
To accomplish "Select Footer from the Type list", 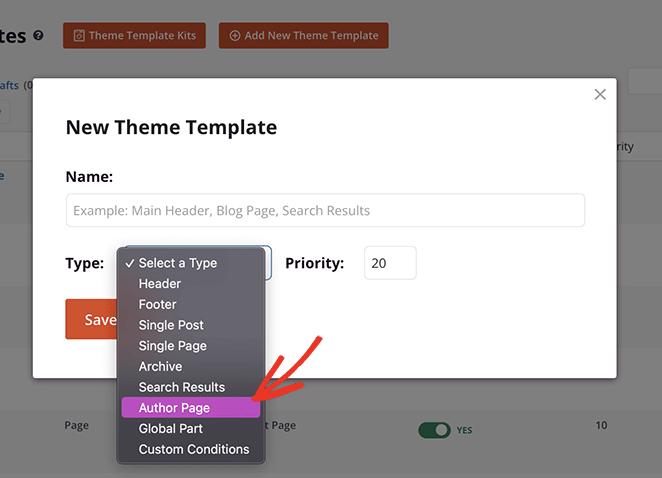I will click(x=191, y=304).
